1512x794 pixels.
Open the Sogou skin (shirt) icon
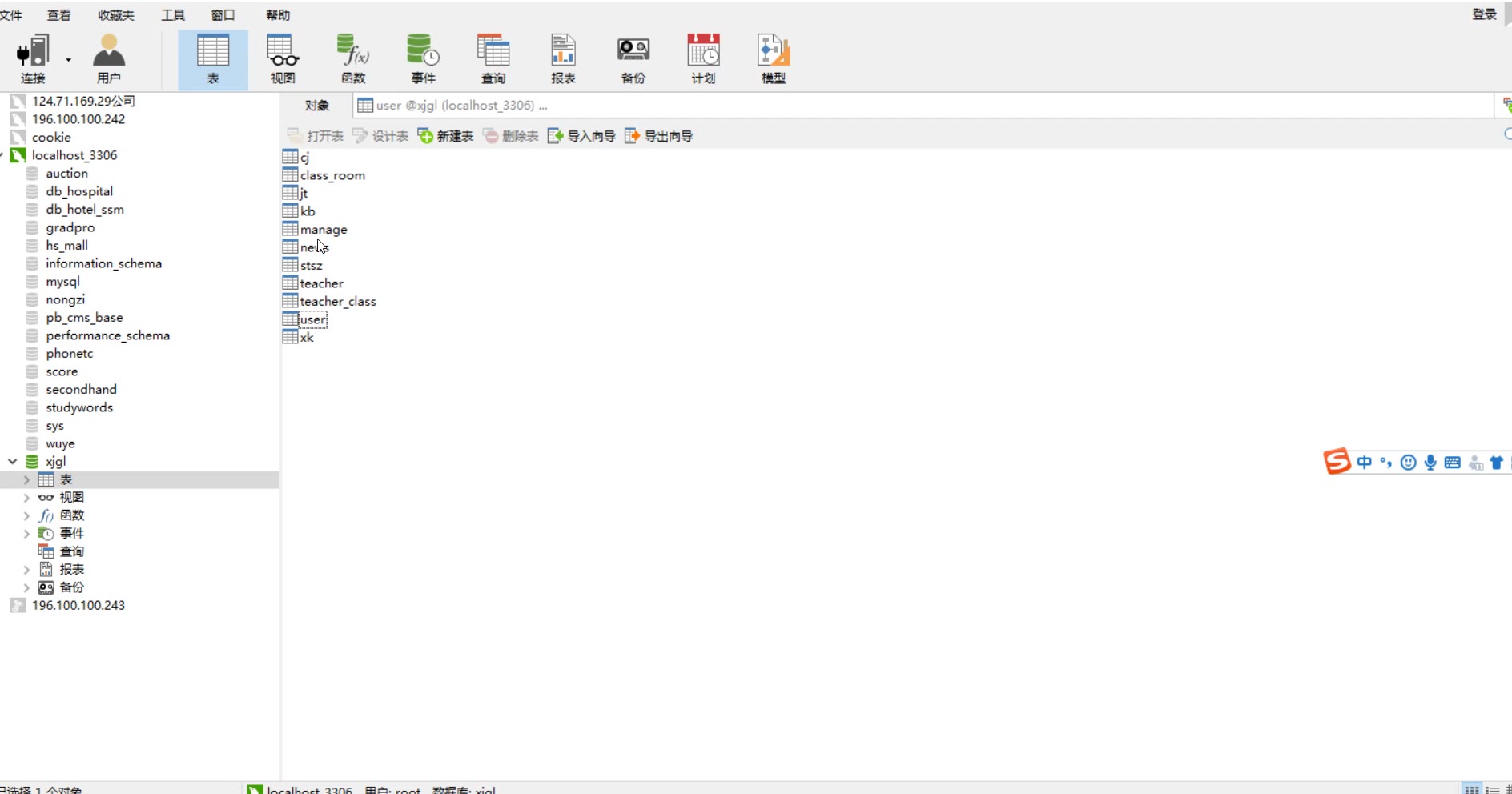(1496, 462)
